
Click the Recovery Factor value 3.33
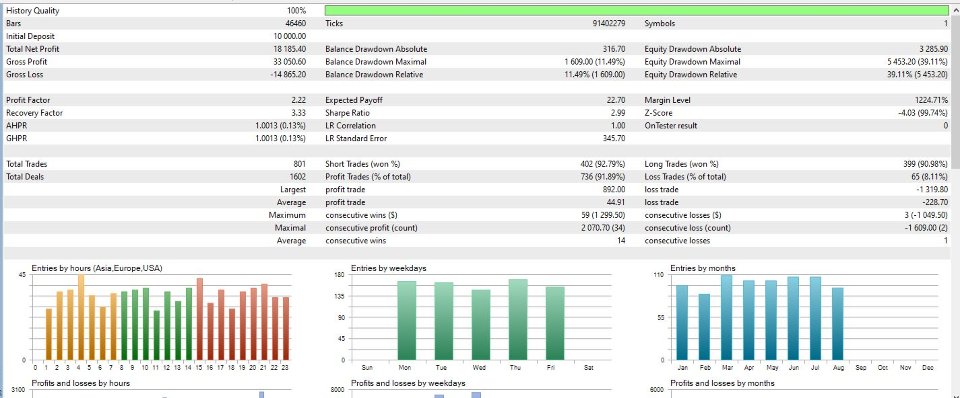point(299,113)
